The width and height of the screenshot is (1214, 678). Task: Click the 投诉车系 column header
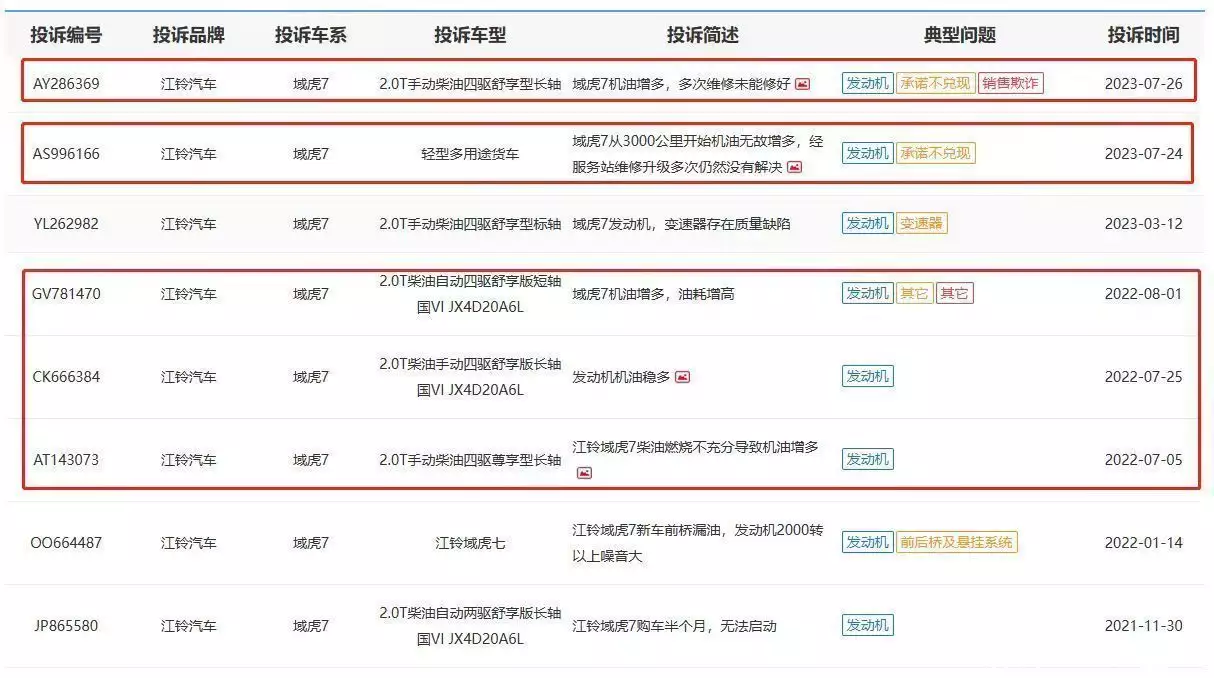[311, 35]
